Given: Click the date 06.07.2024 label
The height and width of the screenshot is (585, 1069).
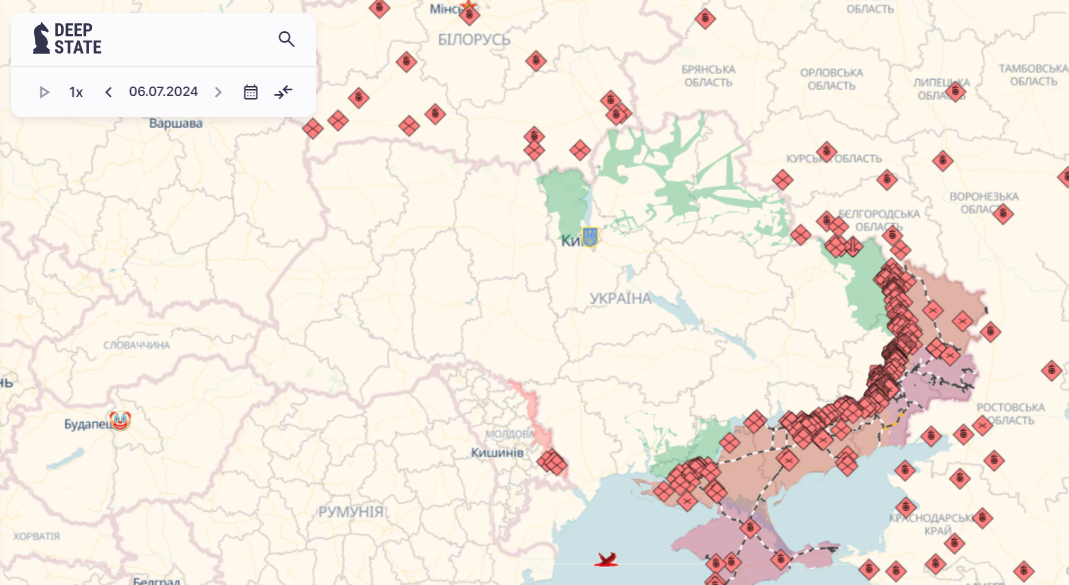Looking at the screenshot, I should pos(163,92).
